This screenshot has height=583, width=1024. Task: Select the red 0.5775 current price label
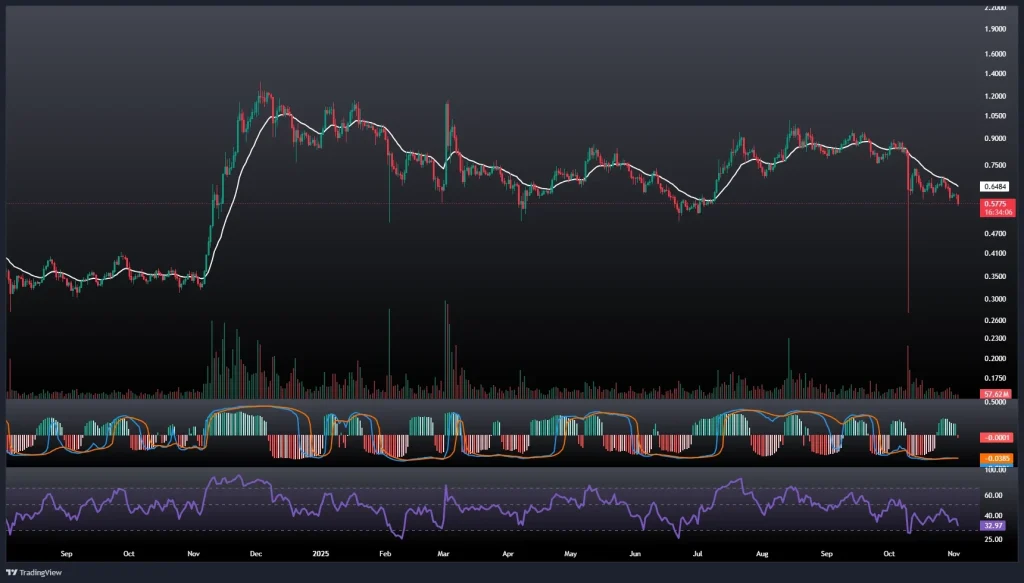995,203
